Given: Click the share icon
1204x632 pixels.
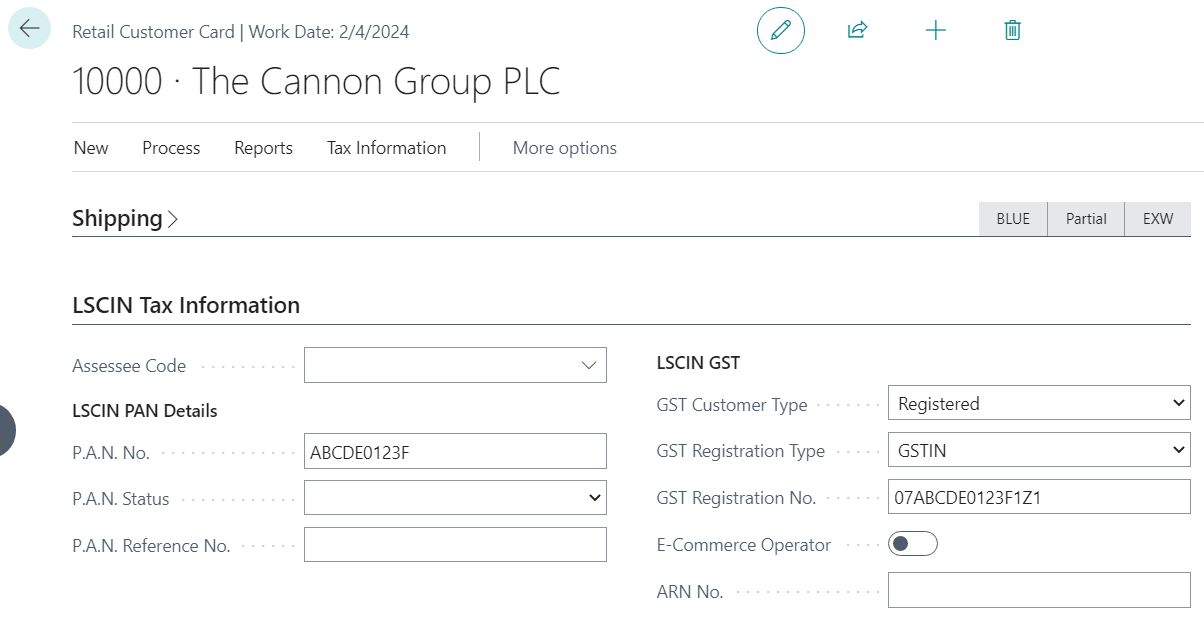Looking at the screenshot, I should (857, 30).
